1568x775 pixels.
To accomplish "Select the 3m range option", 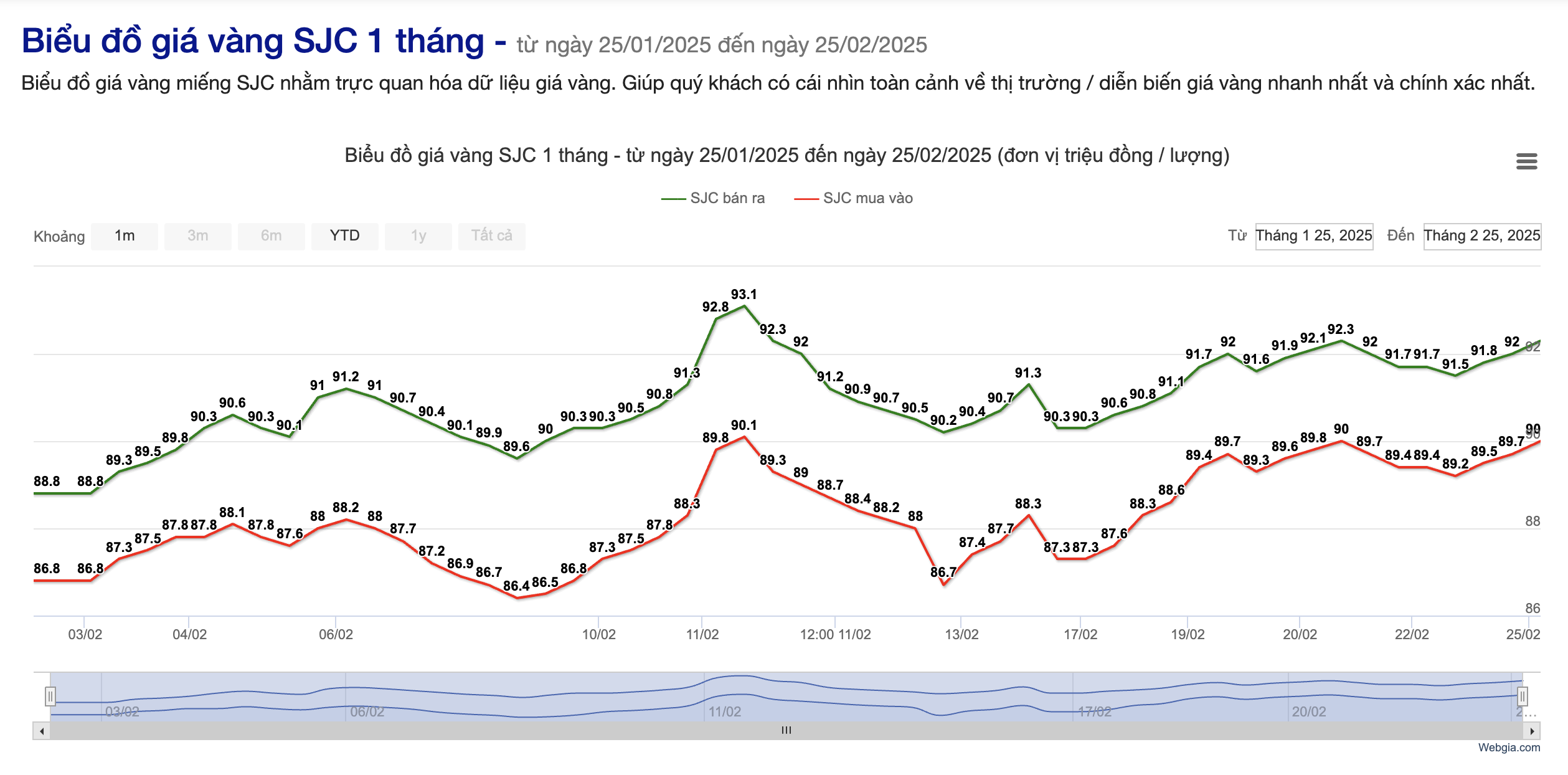I will (x=198, y=236).
